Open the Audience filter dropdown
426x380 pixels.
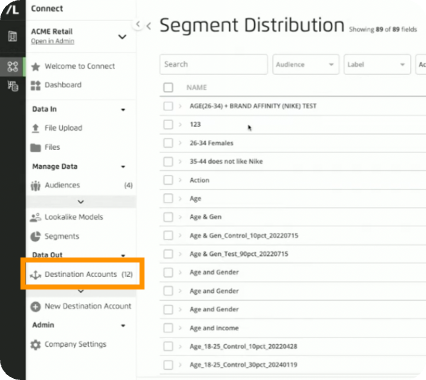306,64
